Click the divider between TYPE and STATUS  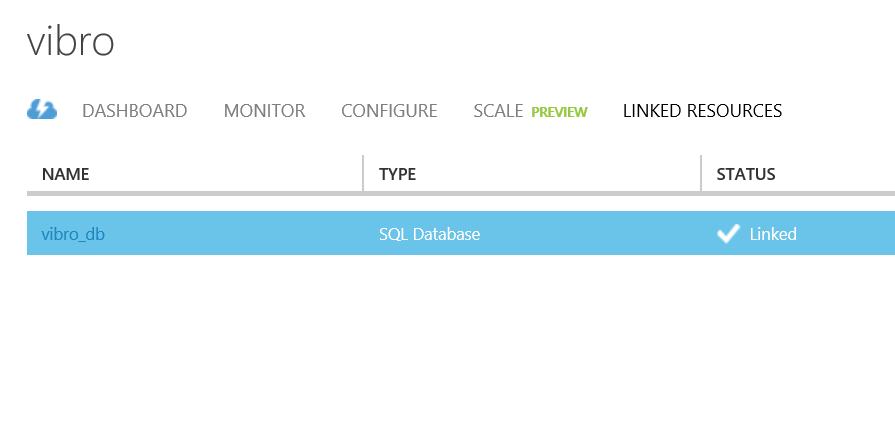click(701, 173)
